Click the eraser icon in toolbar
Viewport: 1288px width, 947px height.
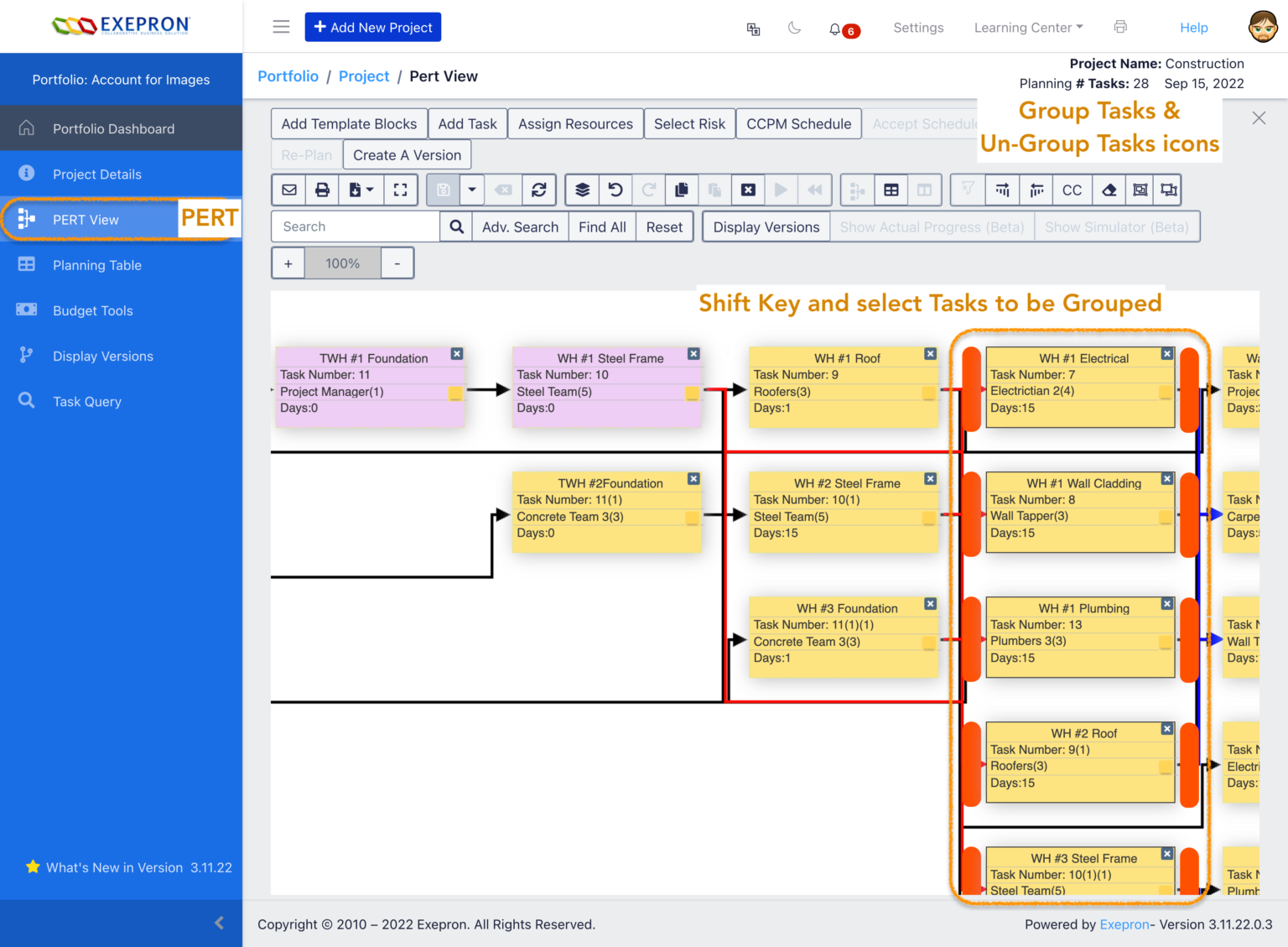(x=1109, y=190)
